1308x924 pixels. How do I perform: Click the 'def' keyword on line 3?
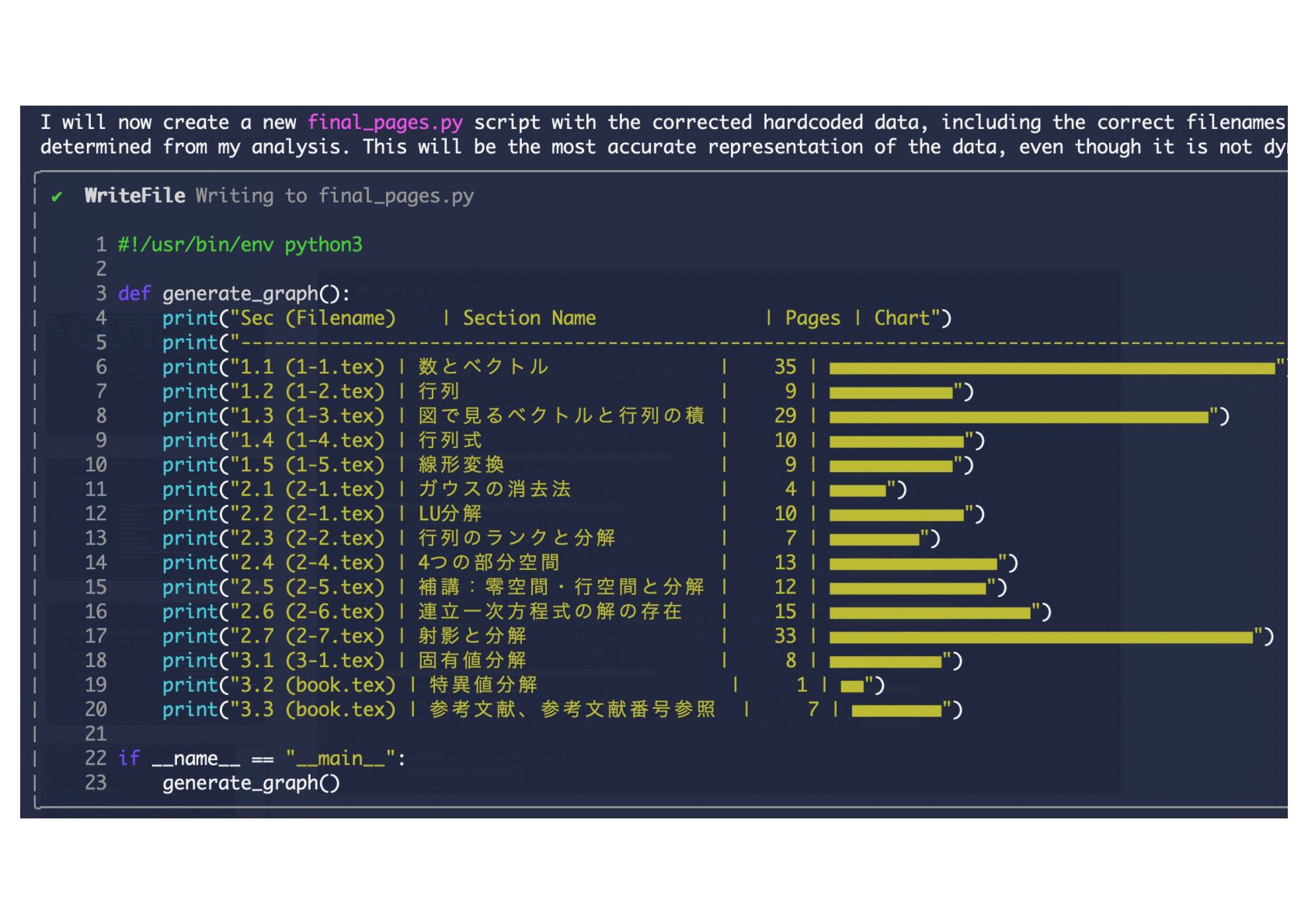[134, 294]
